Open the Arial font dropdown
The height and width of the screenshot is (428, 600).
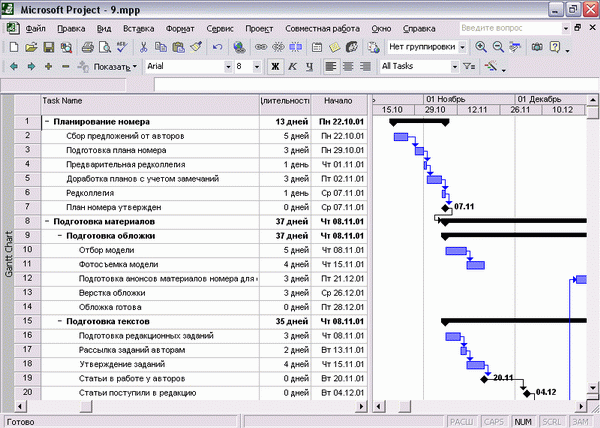(228, 67)
